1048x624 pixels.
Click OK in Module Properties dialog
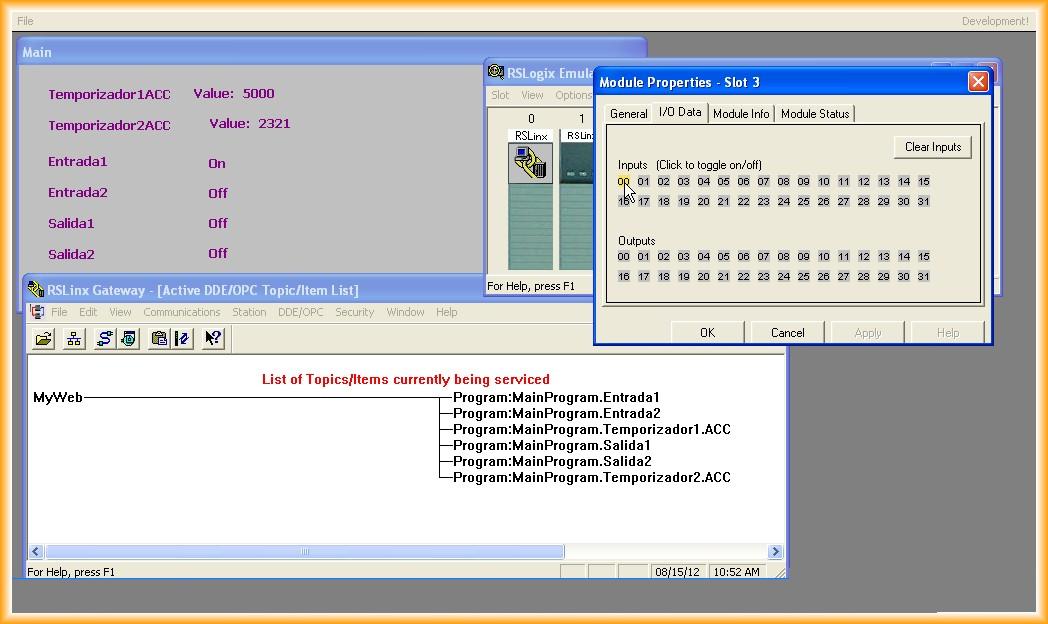tap(707, 333)
